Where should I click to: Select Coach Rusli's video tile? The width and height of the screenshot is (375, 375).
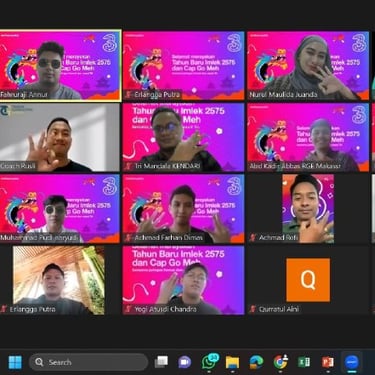pyautogui.click(x=60, y=137)
